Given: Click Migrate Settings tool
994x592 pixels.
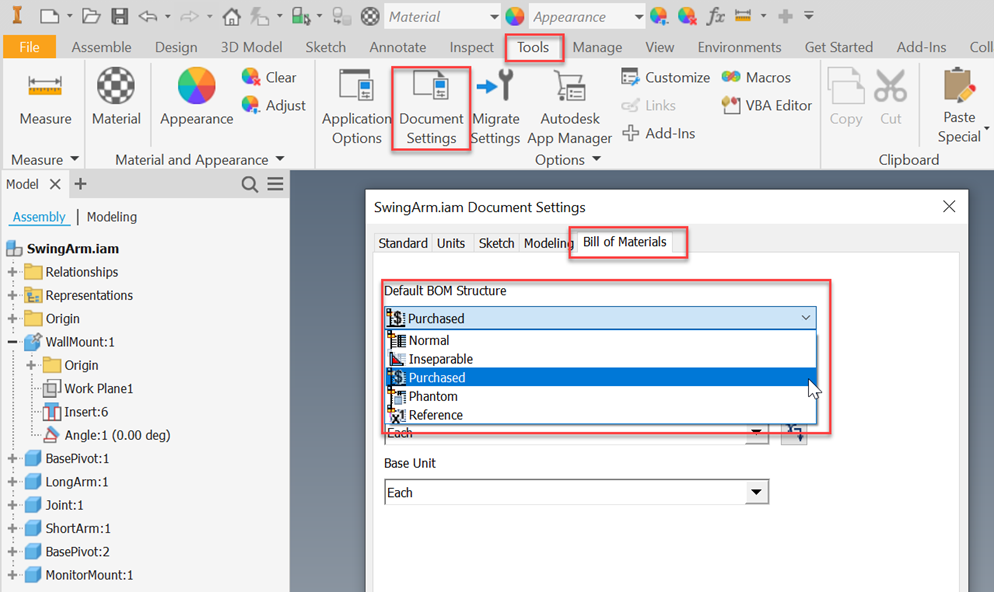Looking at the screenshot, I should tap(496, 108).
